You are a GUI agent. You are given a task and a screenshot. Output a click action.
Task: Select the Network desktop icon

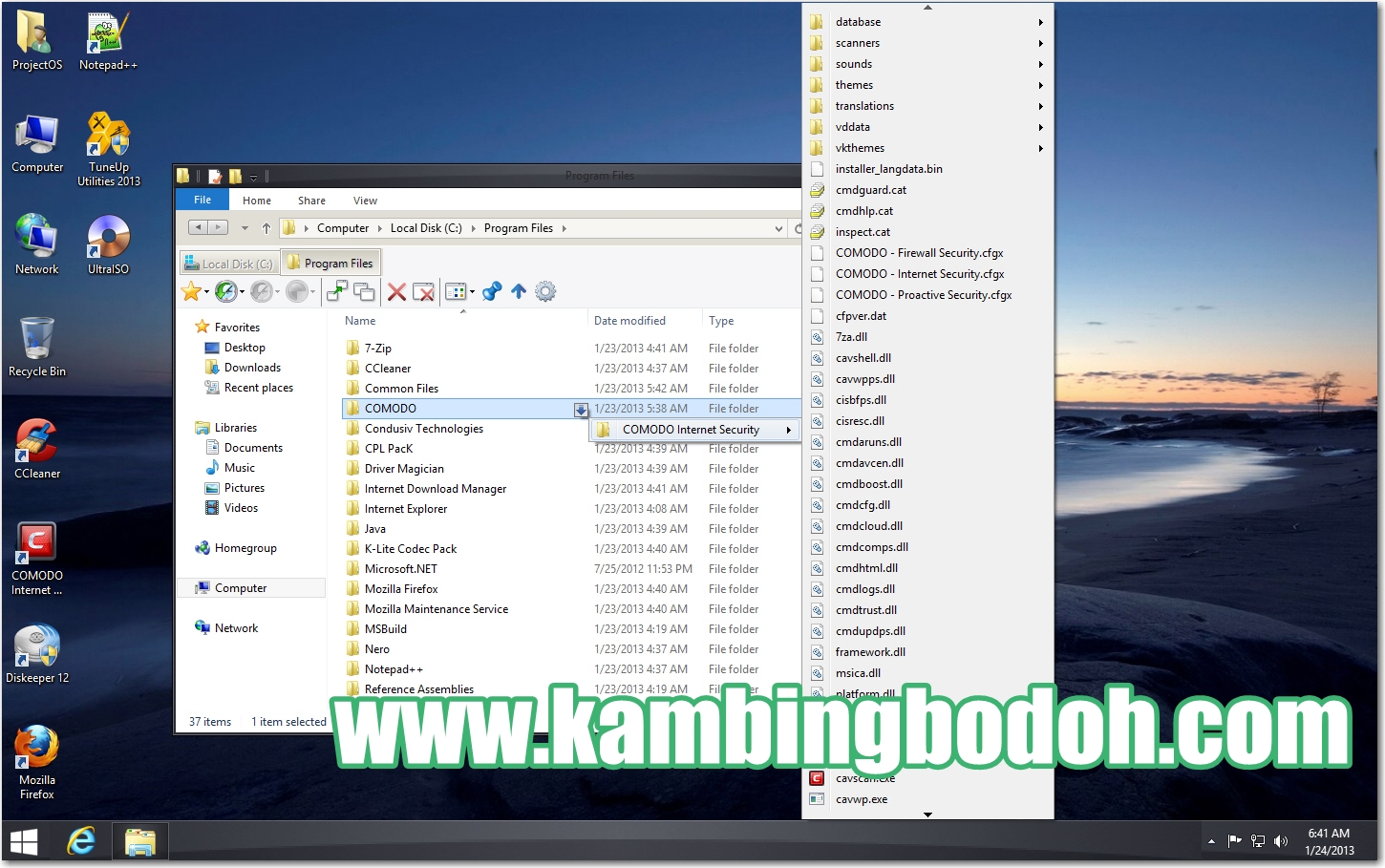(36, 244)
